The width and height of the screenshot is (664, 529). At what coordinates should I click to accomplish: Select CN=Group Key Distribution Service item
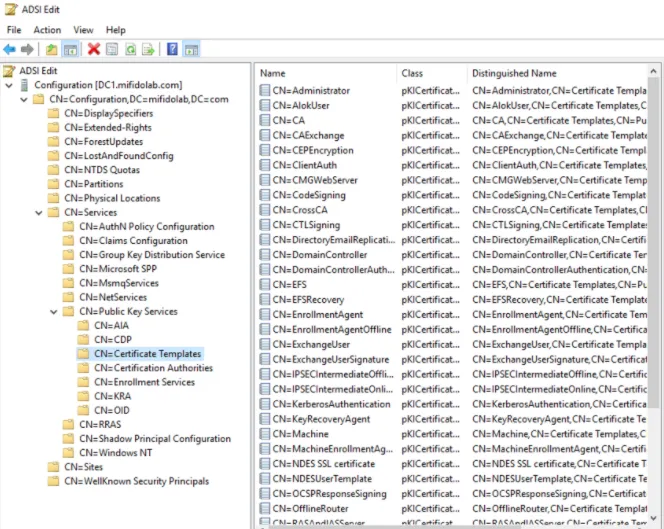[152, 255]
